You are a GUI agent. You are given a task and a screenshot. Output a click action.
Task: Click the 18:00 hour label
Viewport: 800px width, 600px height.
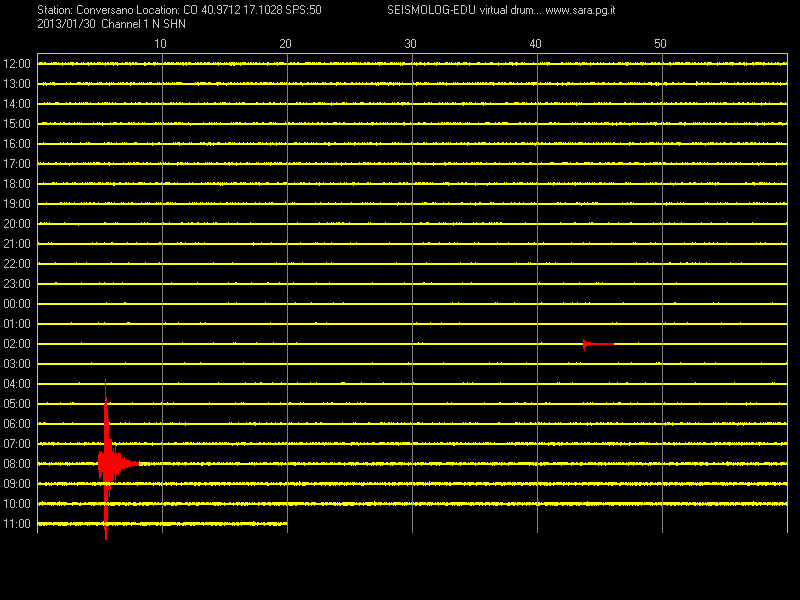pyautogui.click(x=17, y=184)
